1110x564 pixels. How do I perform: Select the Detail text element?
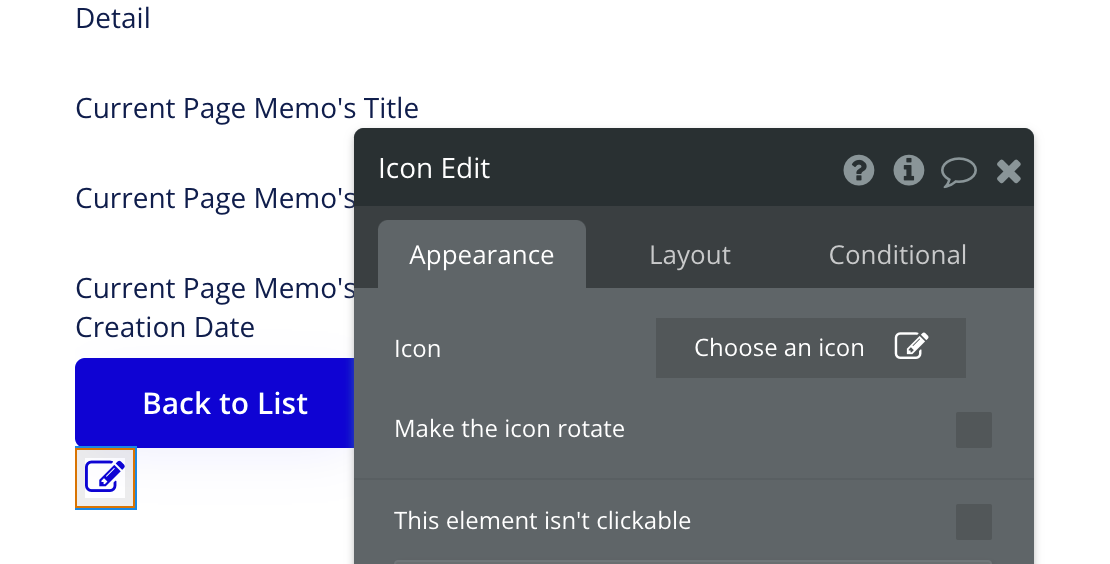(113, 18)
